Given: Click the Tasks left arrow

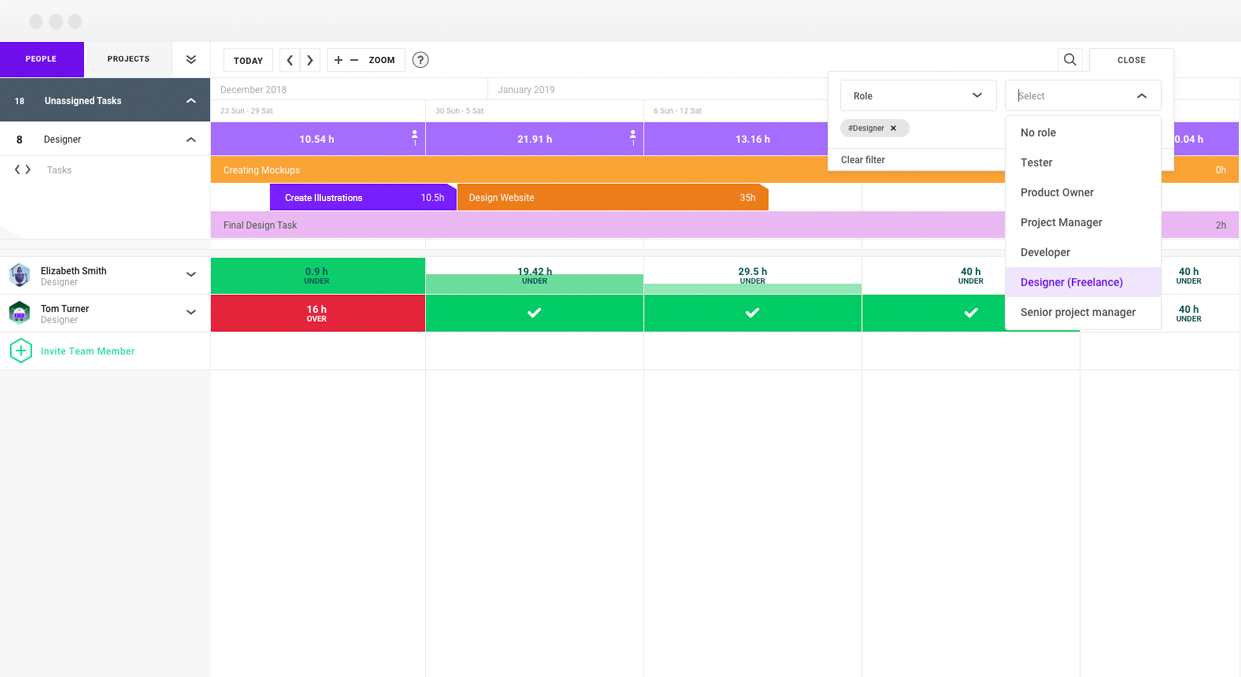Looking at the screenshot, I should [x=17, y=170].
